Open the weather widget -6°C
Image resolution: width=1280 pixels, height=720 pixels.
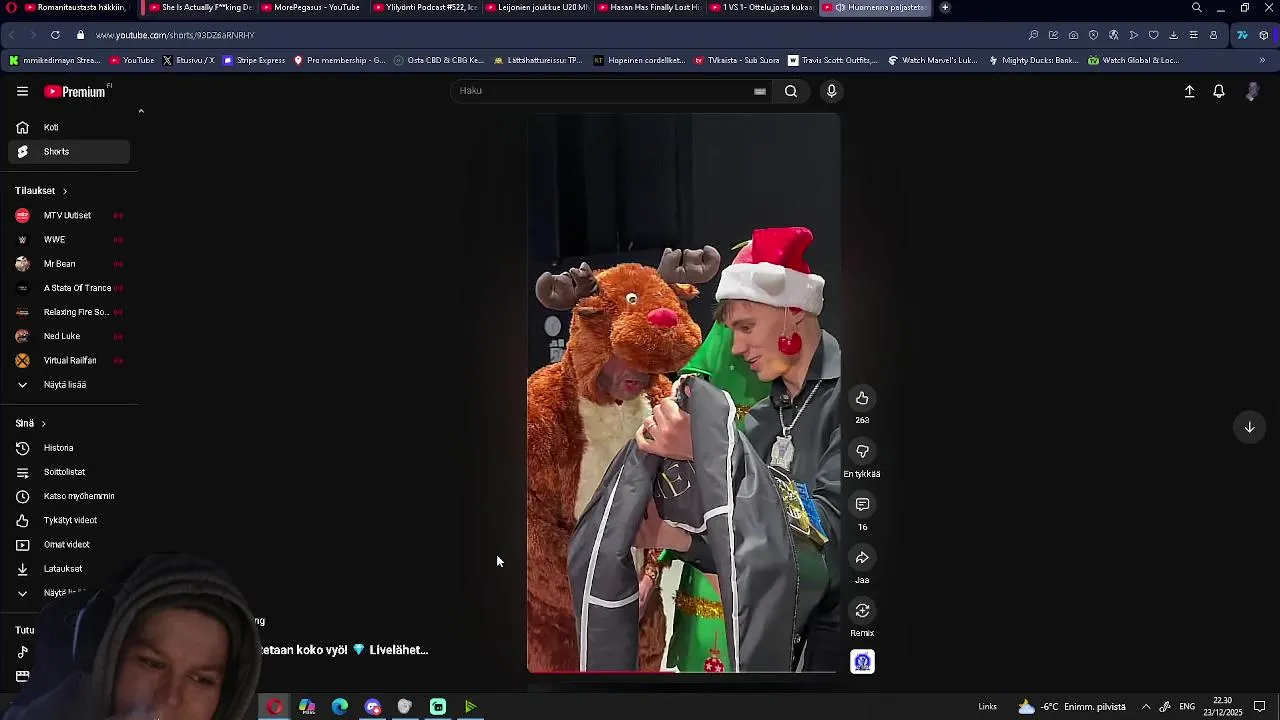coord(1071,707)
